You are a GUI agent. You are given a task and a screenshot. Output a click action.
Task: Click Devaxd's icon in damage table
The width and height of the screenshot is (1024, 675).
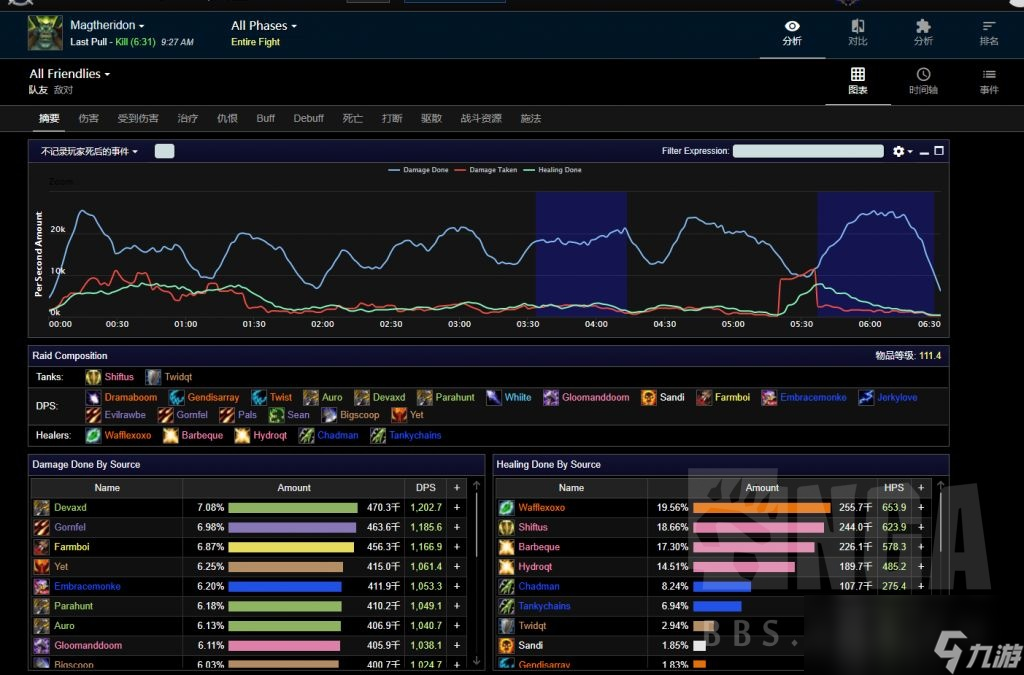pyautogui.click(x=41, y=507)
